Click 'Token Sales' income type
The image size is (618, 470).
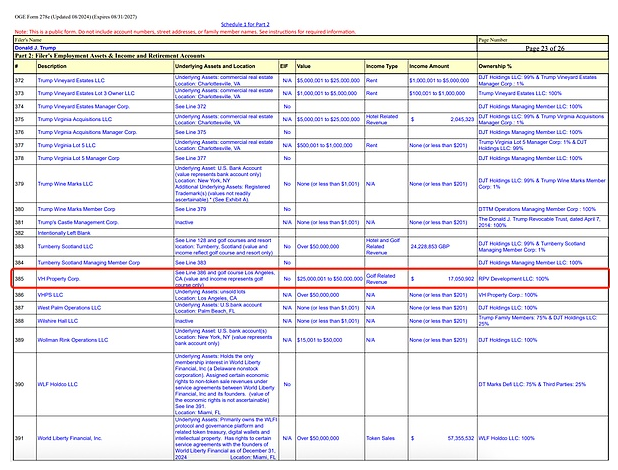pos(380,438)
